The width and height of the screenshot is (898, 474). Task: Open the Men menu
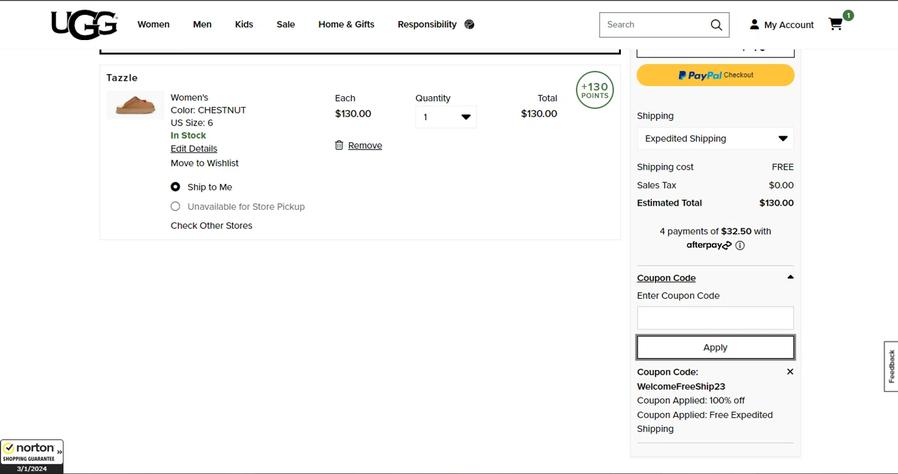(202, 24)
